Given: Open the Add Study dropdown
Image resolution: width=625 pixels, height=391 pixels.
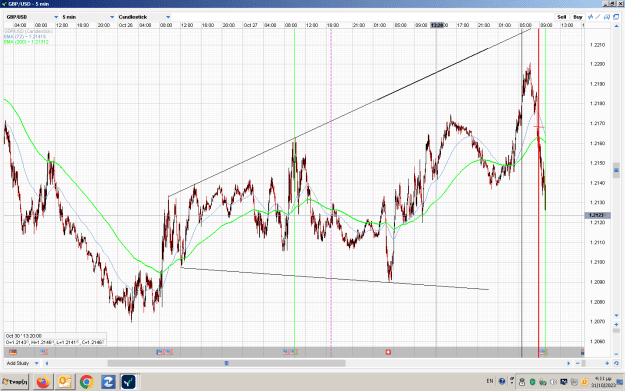Looking at the screenshot, I should pos(22,363).
